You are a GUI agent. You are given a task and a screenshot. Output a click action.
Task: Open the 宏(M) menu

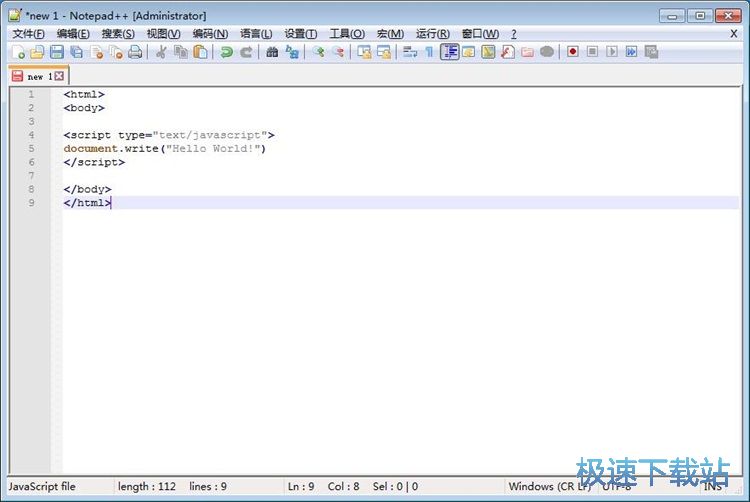pos(390,34)
